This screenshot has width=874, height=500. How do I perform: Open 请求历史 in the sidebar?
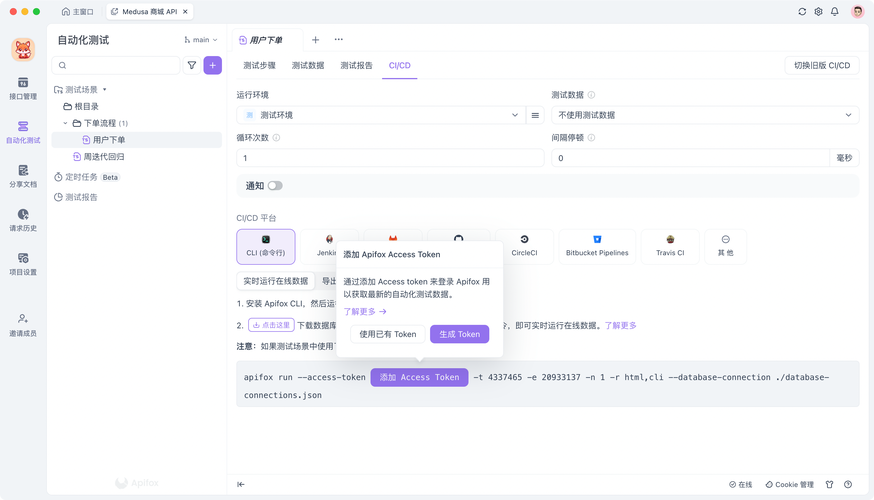click(23, 221)
